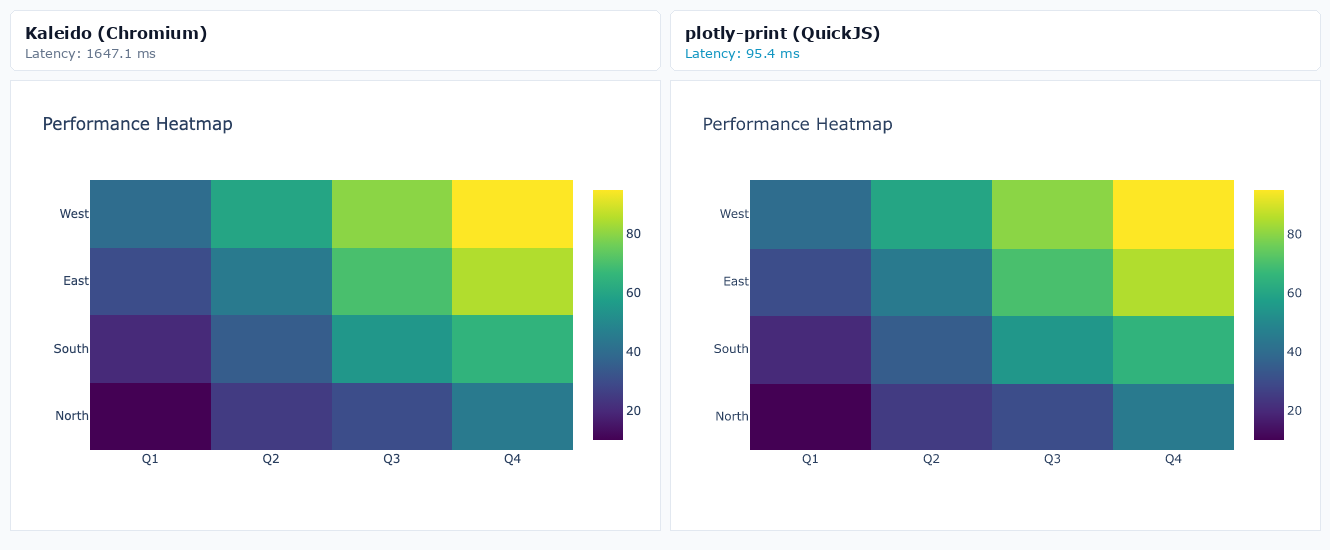Click colorbar tick 60 in plotly-print chart

tap(1294, 293)
